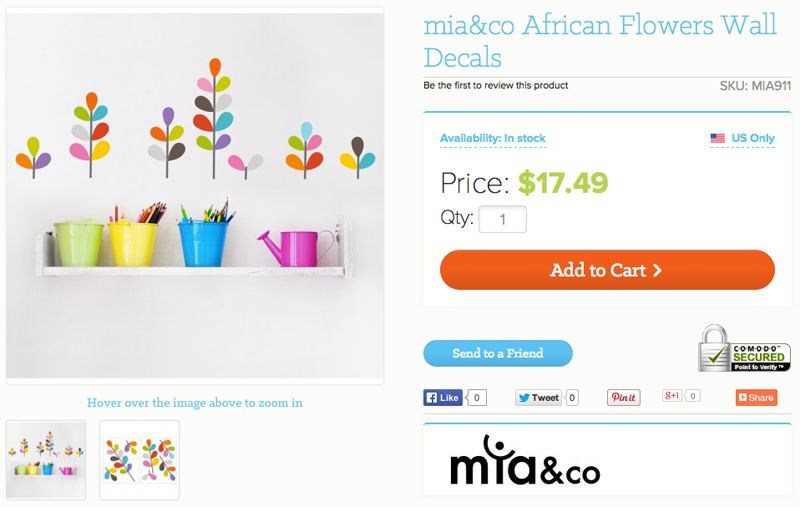Click the Availability: In stock link
Viewport: 800px width, 507px height.
point(492,138)
